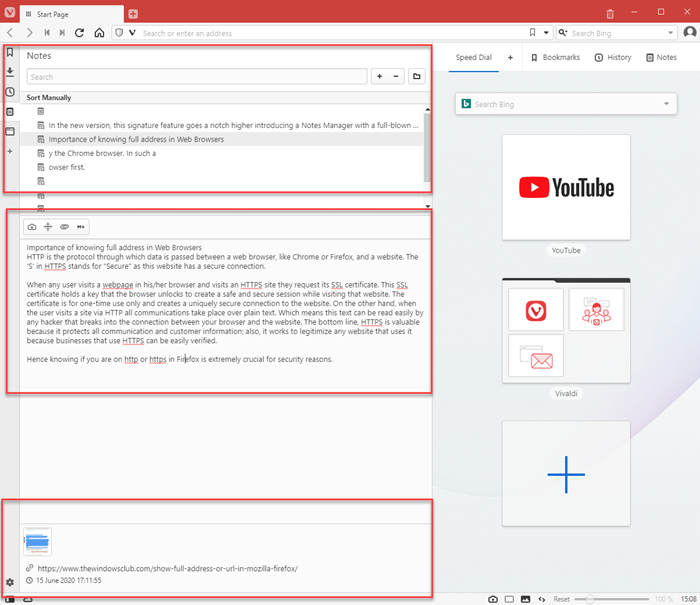The width and height of the screenshot is (700, 605).
Task: Open the Vivaldi menu logo
Action: pyautogui.click(x=10, y=12)
